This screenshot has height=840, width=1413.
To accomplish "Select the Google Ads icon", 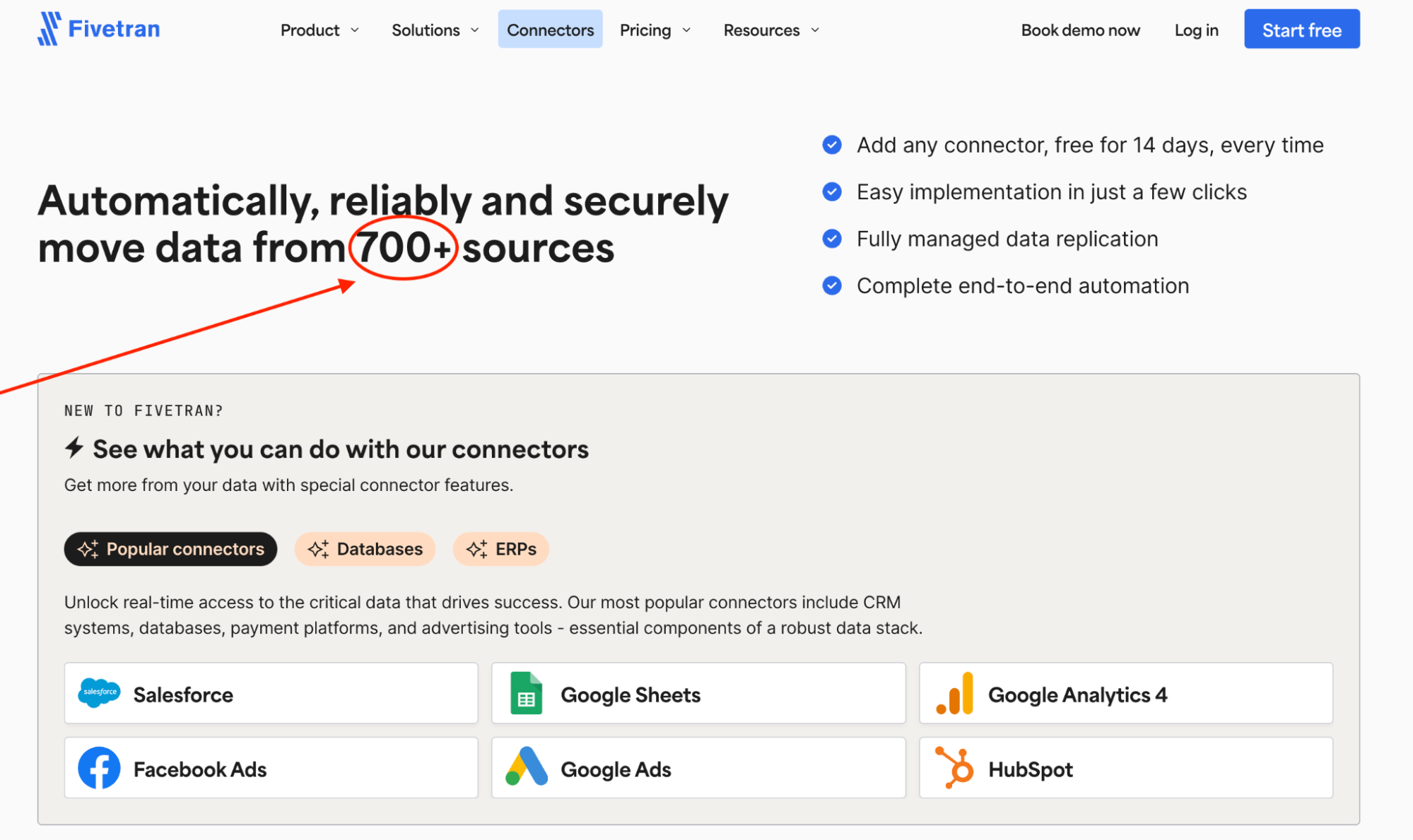I will click(526, 768).
